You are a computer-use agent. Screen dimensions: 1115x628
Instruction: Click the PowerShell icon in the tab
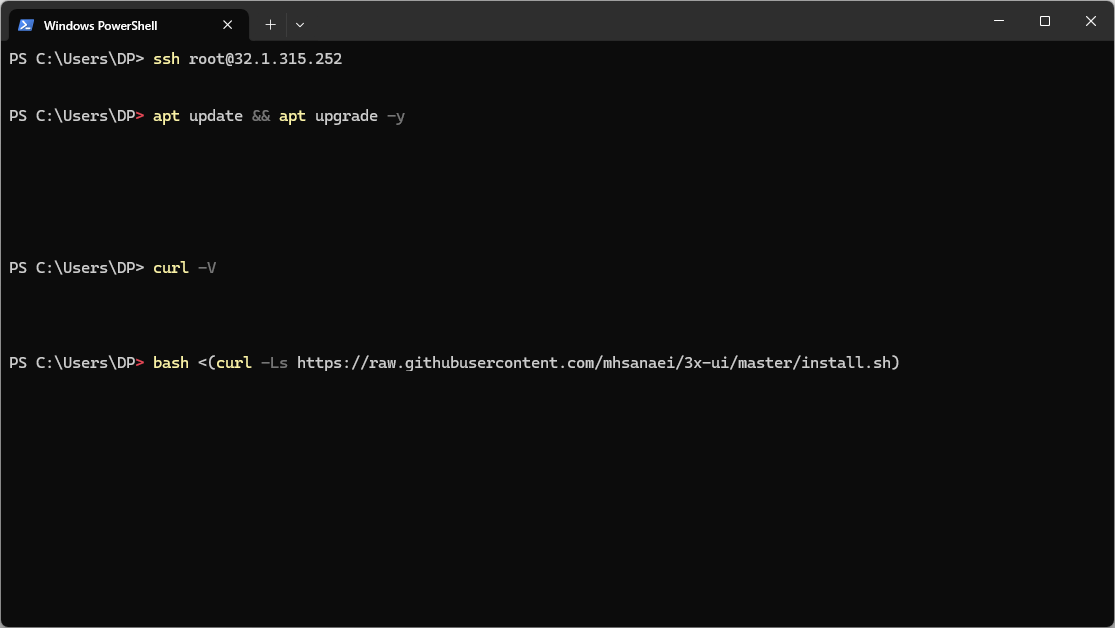click(x=26, y=25)
